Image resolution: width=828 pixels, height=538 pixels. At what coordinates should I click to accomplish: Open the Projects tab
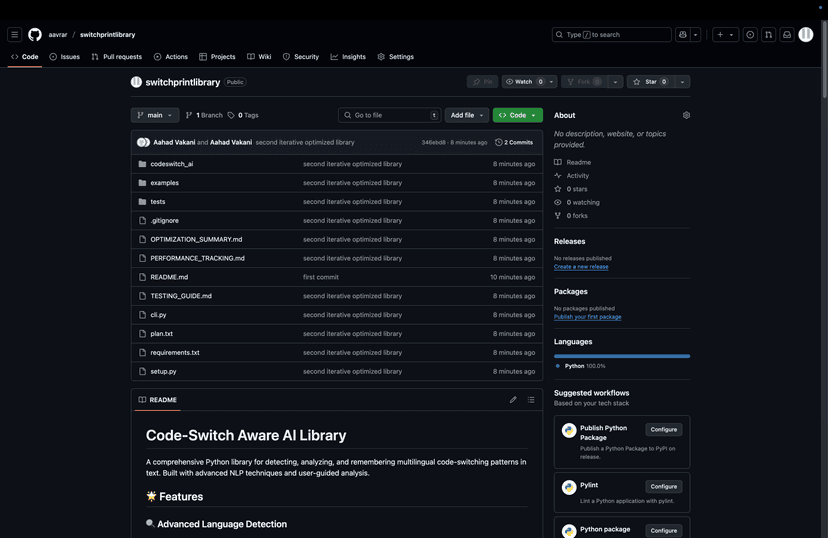coord(217,56)
